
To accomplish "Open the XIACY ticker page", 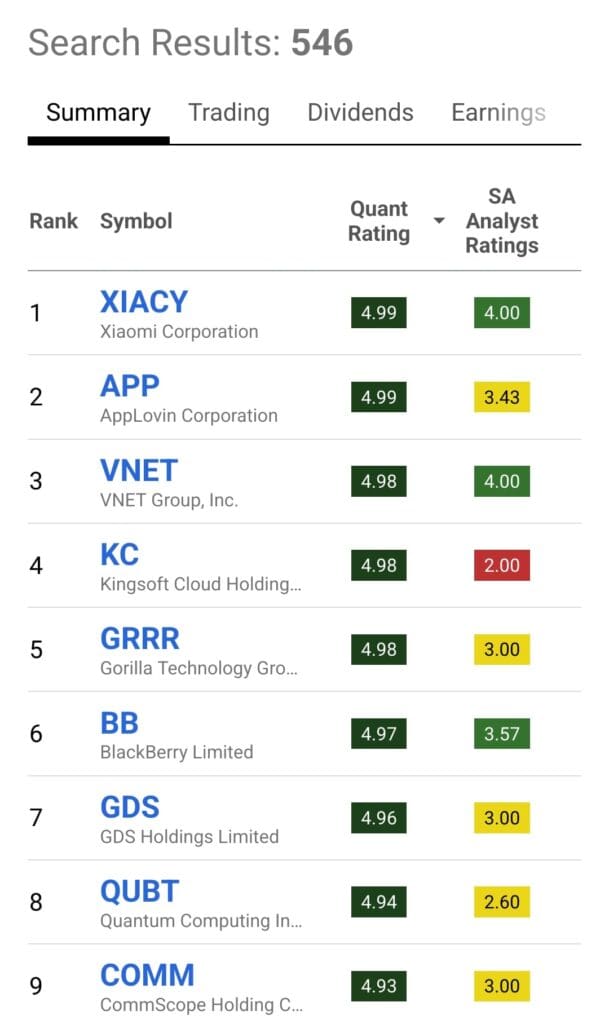I will 143,301.
